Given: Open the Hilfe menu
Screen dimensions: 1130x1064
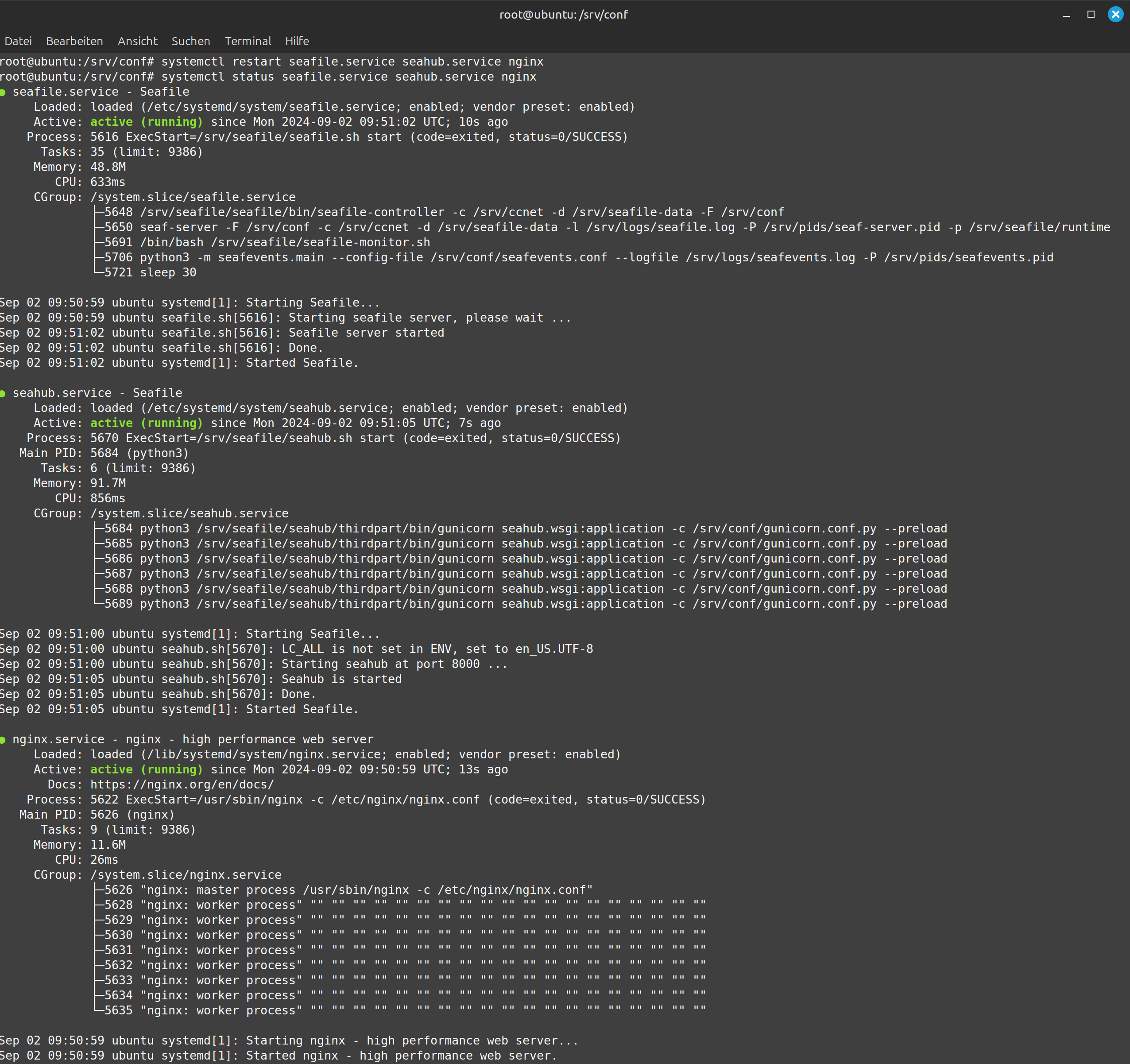Looking at the screenshot, I should [x=297, y=41].
